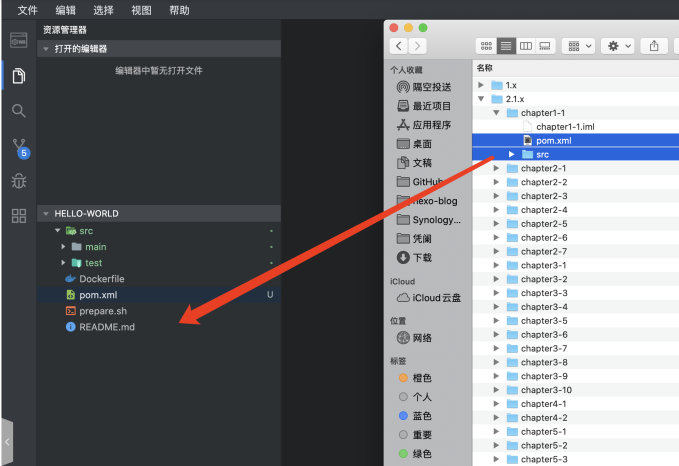Image resolution: width=679 pixels, height=466 pixels.
Task: Go forward in Finder window
Action: 417,46
